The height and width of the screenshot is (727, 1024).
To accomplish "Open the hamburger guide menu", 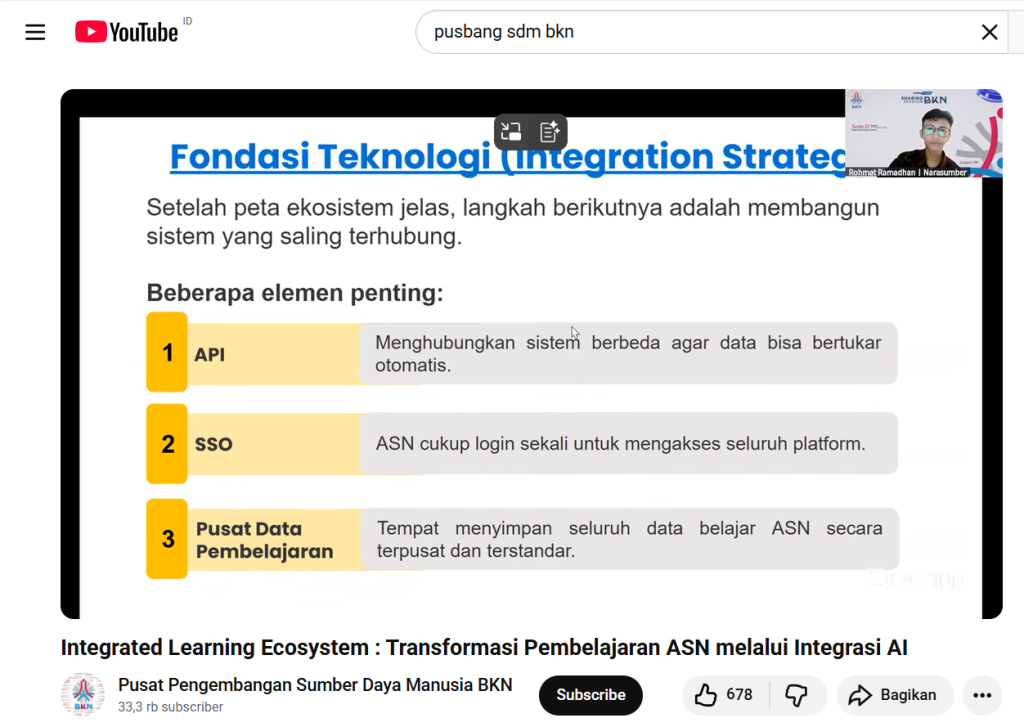I will (x=36, y=32).
